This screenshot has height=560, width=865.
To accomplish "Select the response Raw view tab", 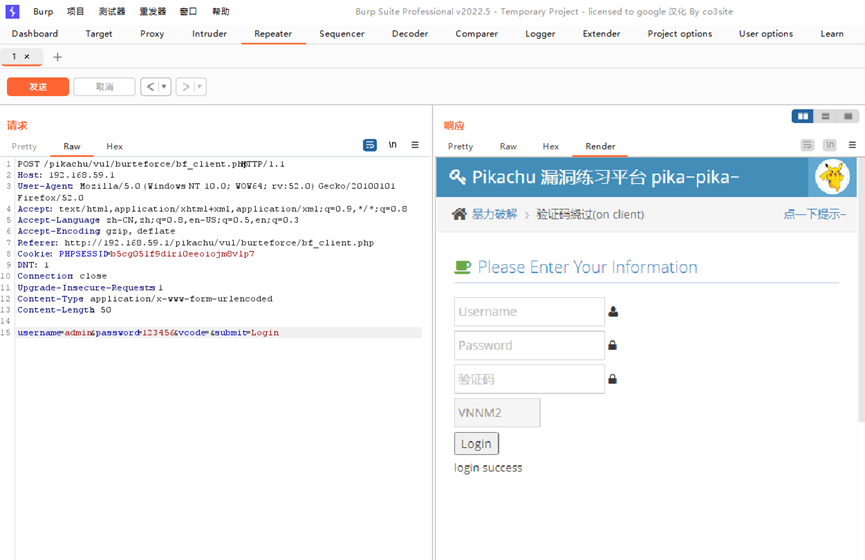I will coord(508,146).
